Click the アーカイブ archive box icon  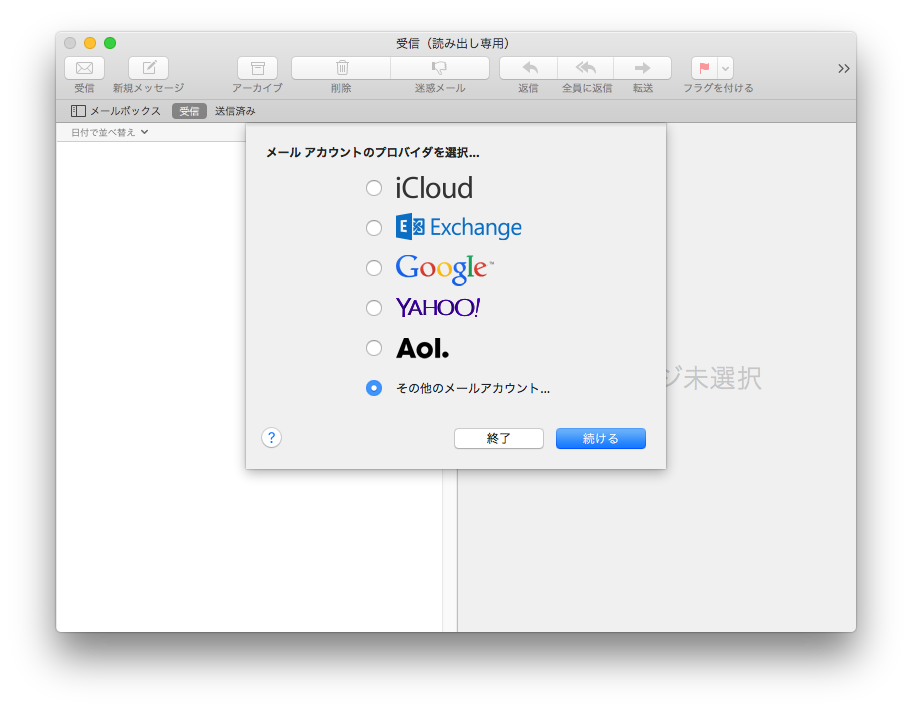(257, 68)
